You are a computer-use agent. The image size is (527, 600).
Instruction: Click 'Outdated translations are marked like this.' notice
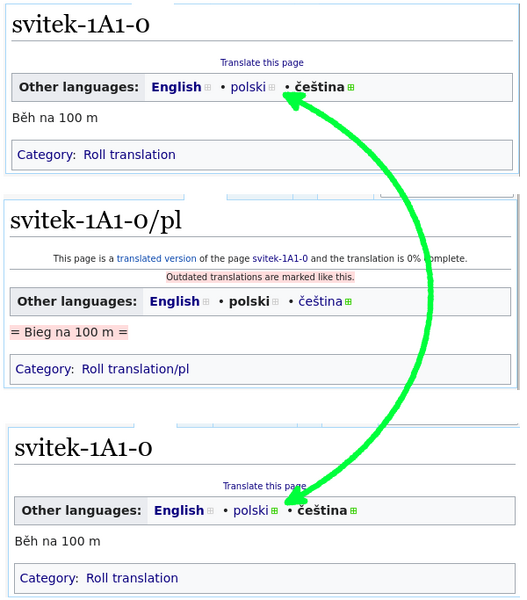point(260,277)
